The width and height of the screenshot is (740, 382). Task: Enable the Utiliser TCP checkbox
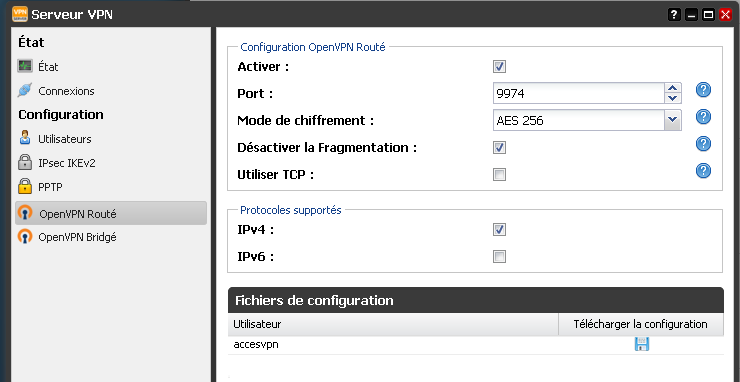(x=499, y=174)
